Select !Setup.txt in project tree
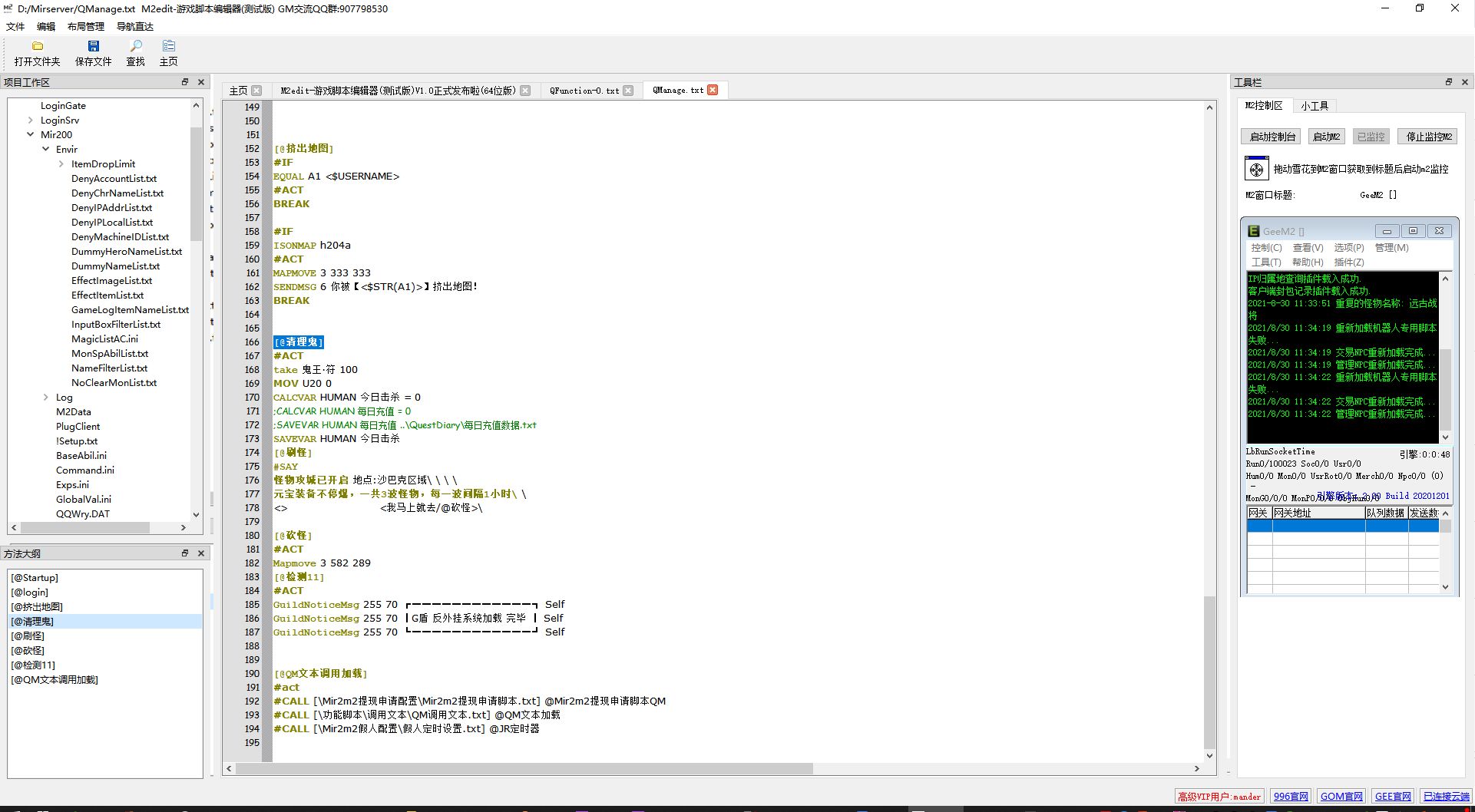1475x812 pixels. [x=77, y=441]
